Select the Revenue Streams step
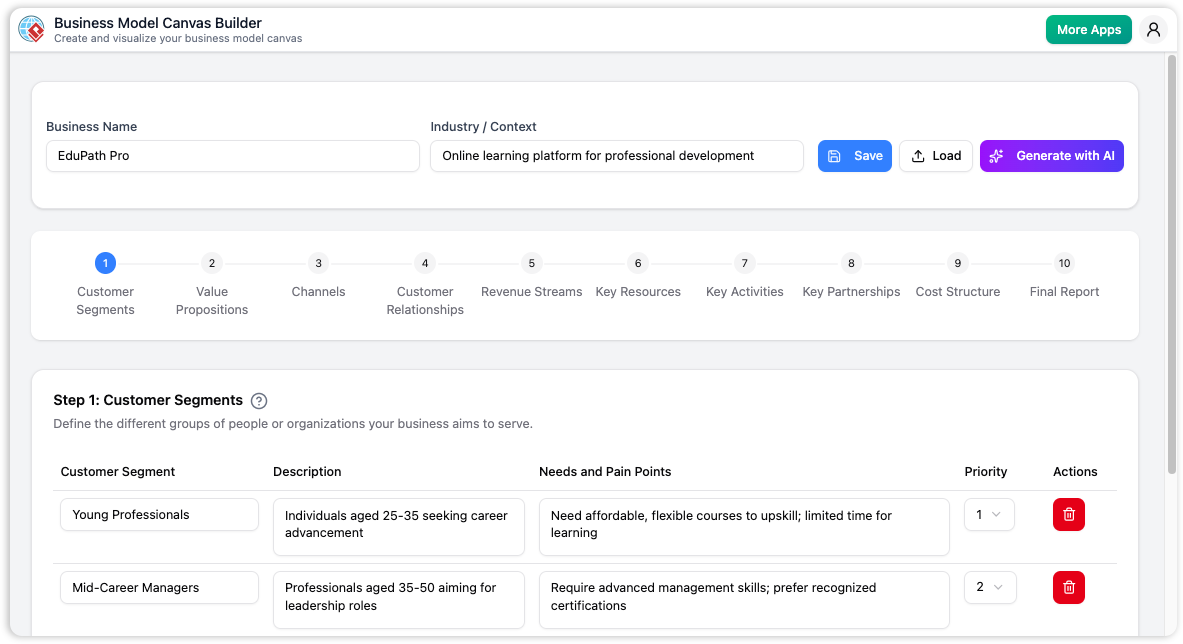The height and width of the screenshot is (644, 1183). coord(531,263)
